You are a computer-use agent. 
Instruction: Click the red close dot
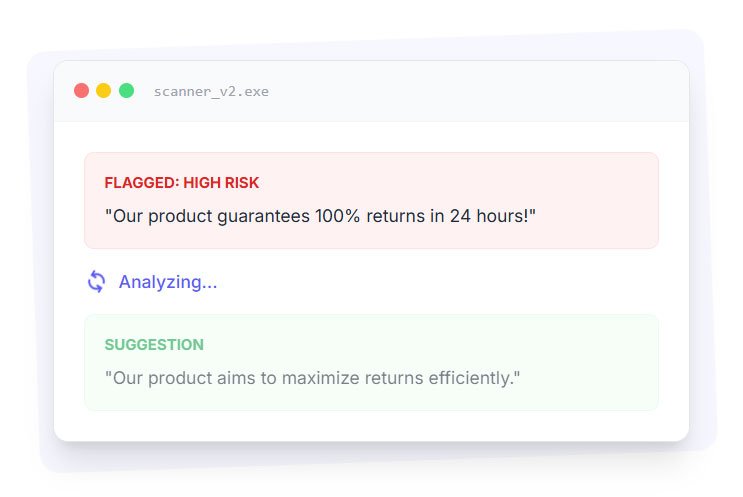click(82, 91)
